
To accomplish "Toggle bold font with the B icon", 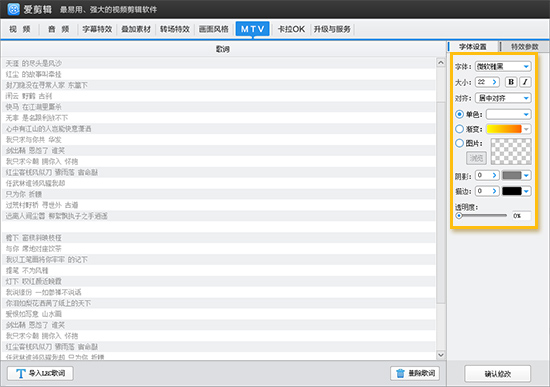I will coord(511,82).
